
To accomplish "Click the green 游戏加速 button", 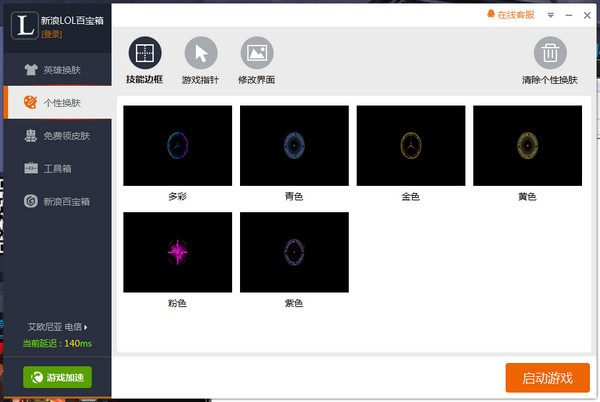I will coord(57,377).
